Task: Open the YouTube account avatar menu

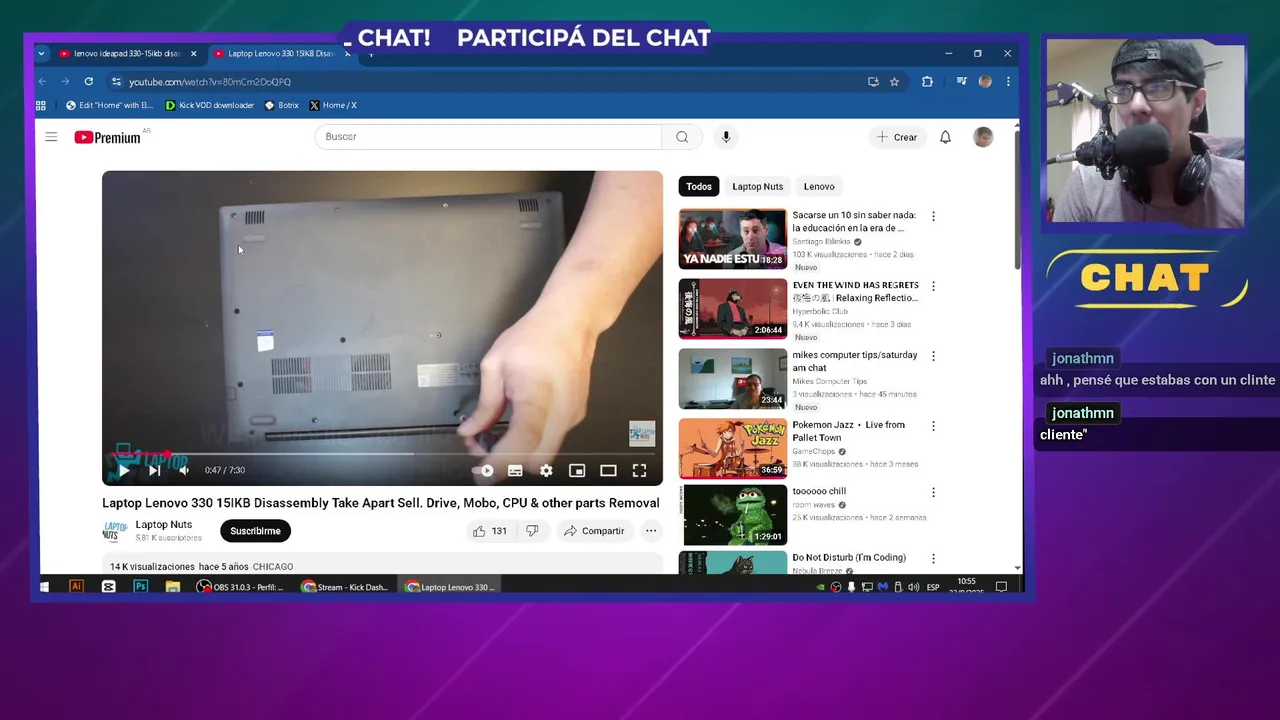Action: click(x=983, y=137)
